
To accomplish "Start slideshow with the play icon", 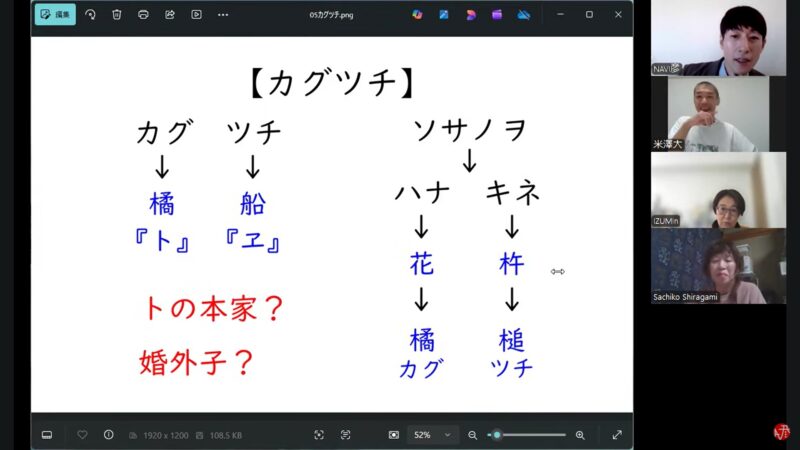I will (196, 14).
